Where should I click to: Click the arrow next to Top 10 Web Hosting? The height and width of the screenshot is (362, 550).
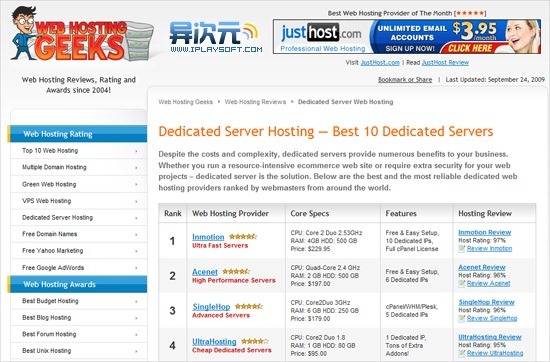click(x=136, y=151)
